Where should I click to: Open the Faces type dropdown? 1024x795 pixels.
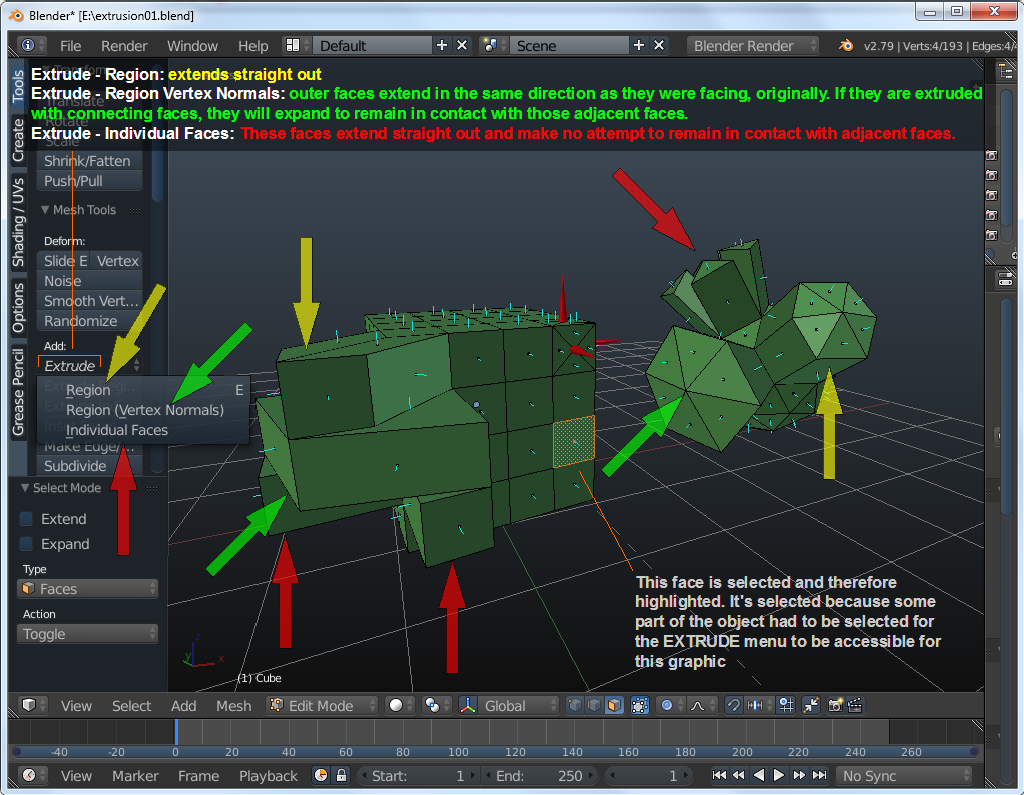88,589
